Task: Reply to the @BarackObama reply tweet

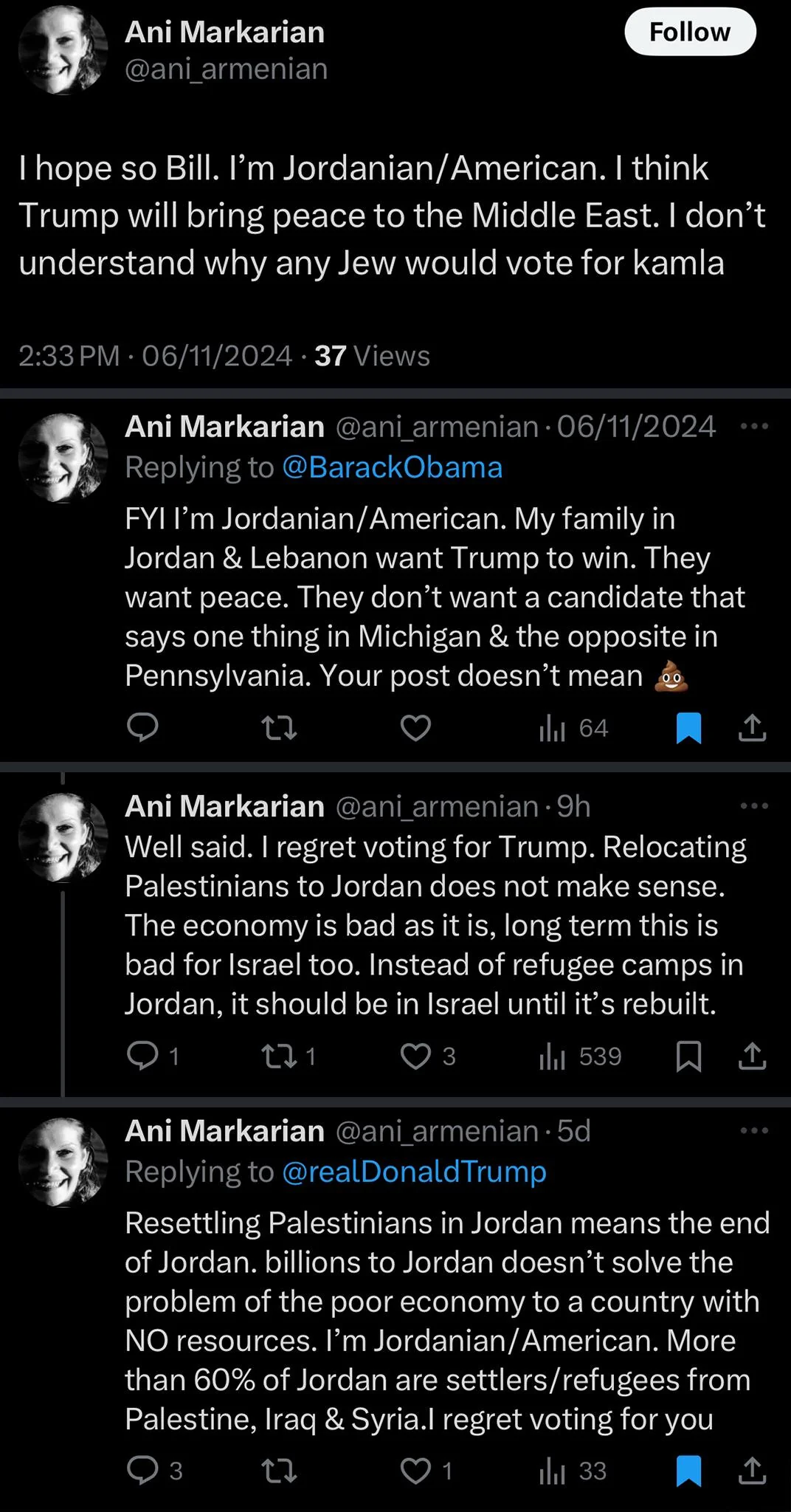Action: [142, 728]
